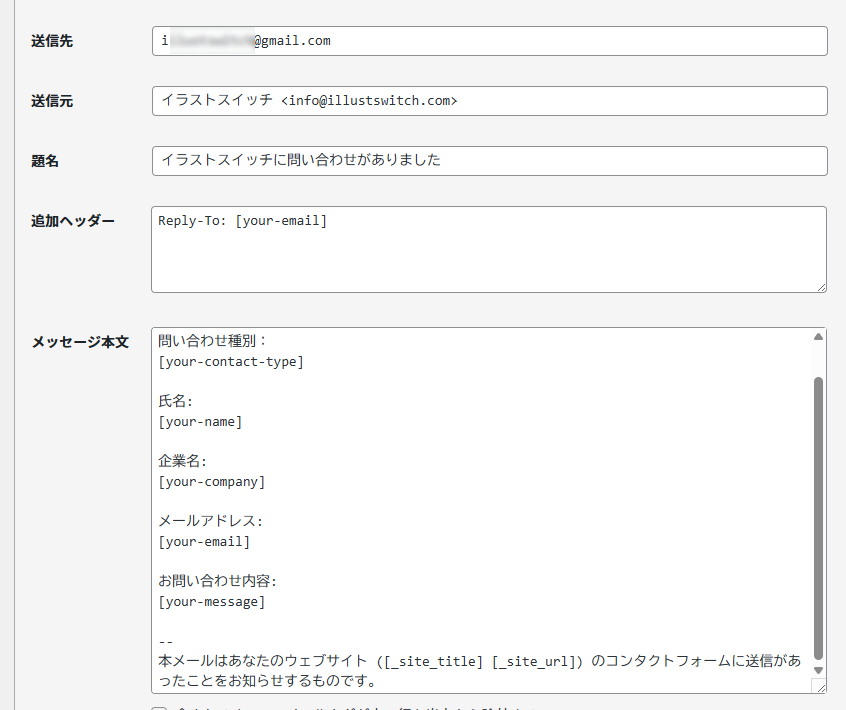Focus the 送信元 sender field
846x710 pixels.
[489, 101]
